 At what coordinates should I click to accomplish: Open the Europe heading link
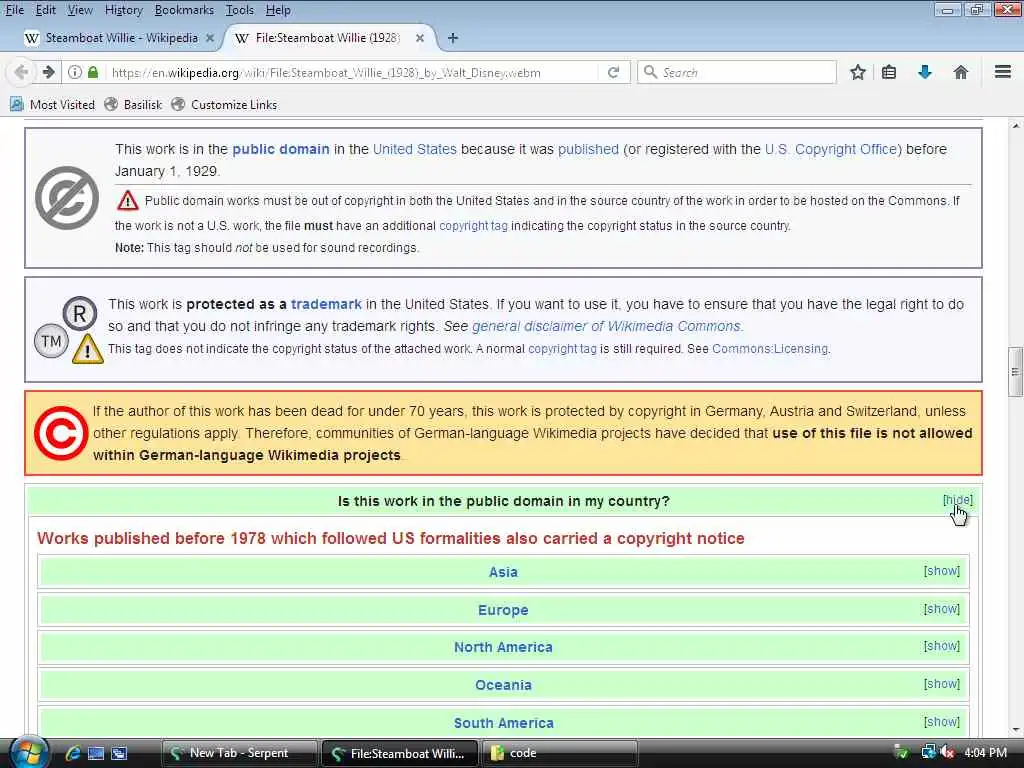(x=503, y=610)
